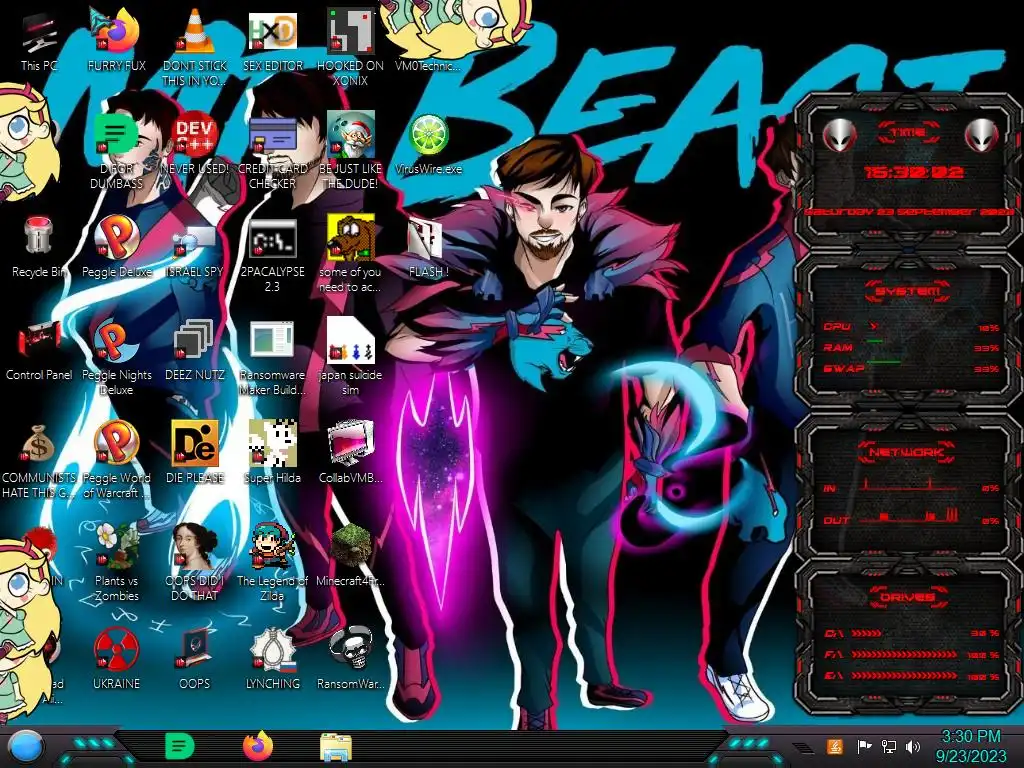Open the OOPS desktop shortcut

(195, 658)
